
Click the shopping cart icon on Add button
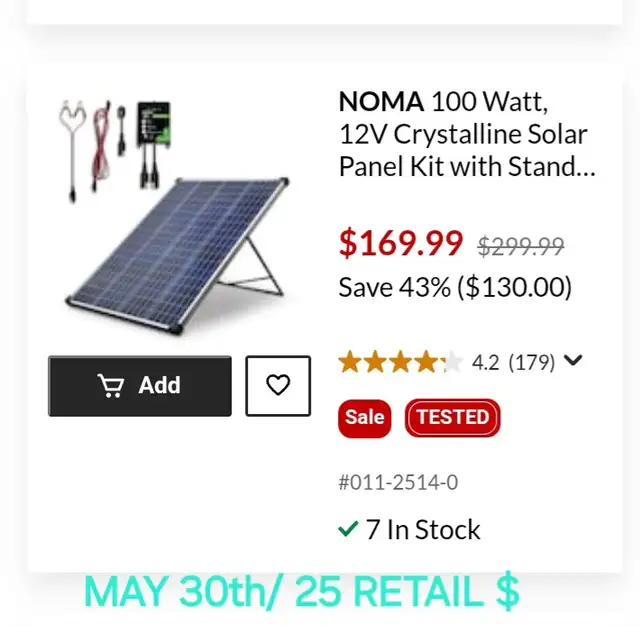click(111, 386)
